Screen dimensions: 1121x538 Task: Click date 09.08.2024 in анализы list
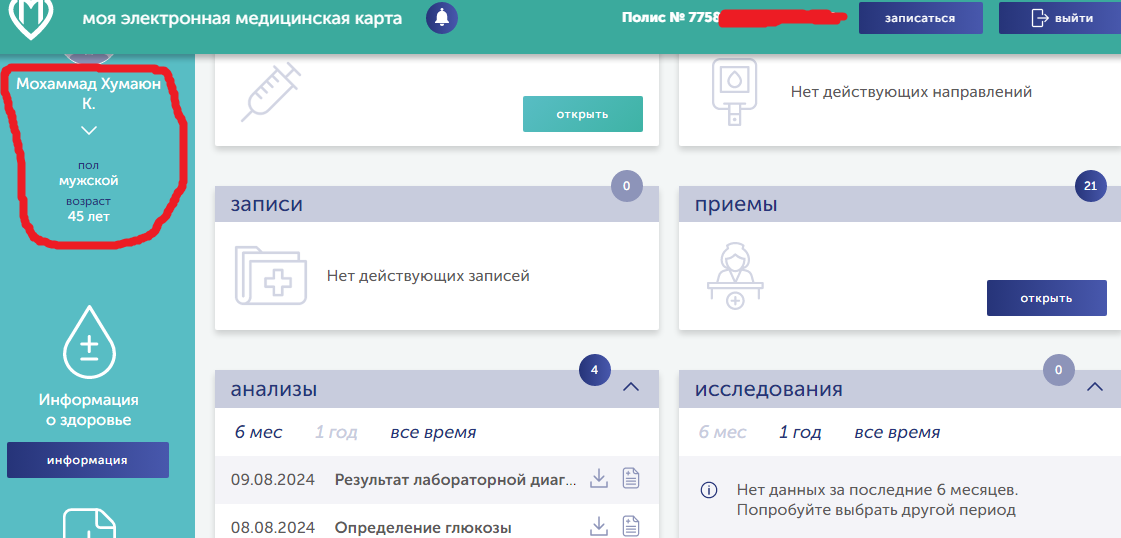pyautogui.click(x=273, y=479)
